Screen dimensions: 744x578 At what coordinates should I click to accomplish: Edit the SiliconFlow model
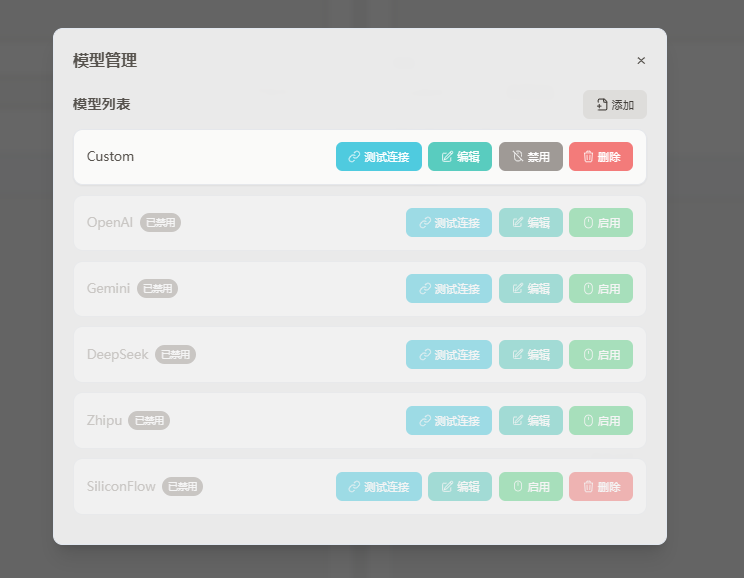[x=460, y=486]
